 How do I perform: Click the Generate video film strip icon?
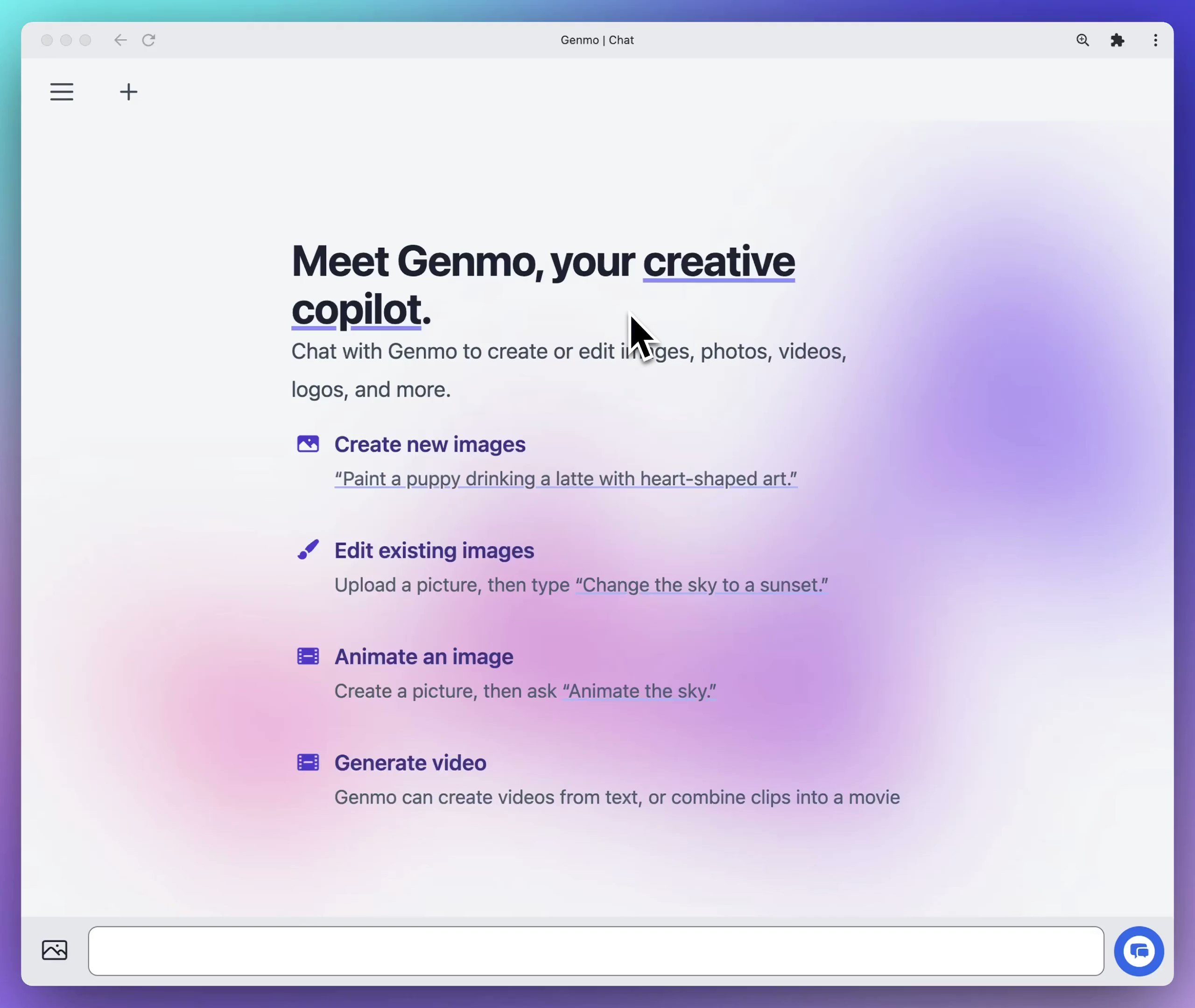pyautogui.click(x=308, y=762)
